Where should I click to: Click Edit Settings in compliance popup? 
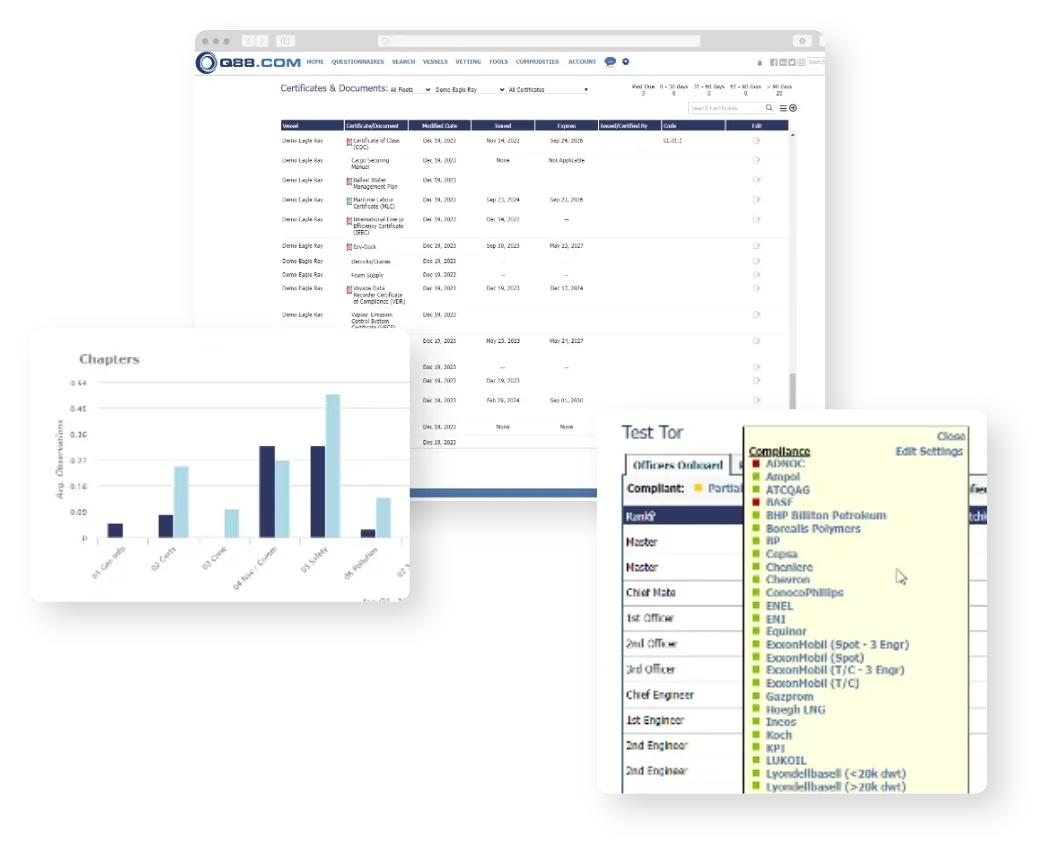[928, 452]
